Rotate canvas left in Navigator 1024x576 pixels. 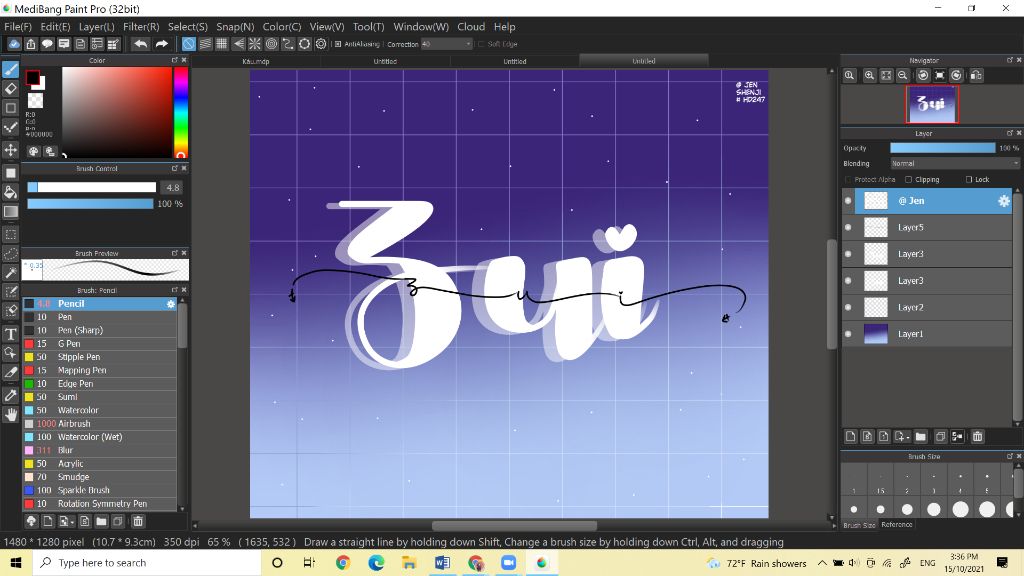click(x=923, y=75)
